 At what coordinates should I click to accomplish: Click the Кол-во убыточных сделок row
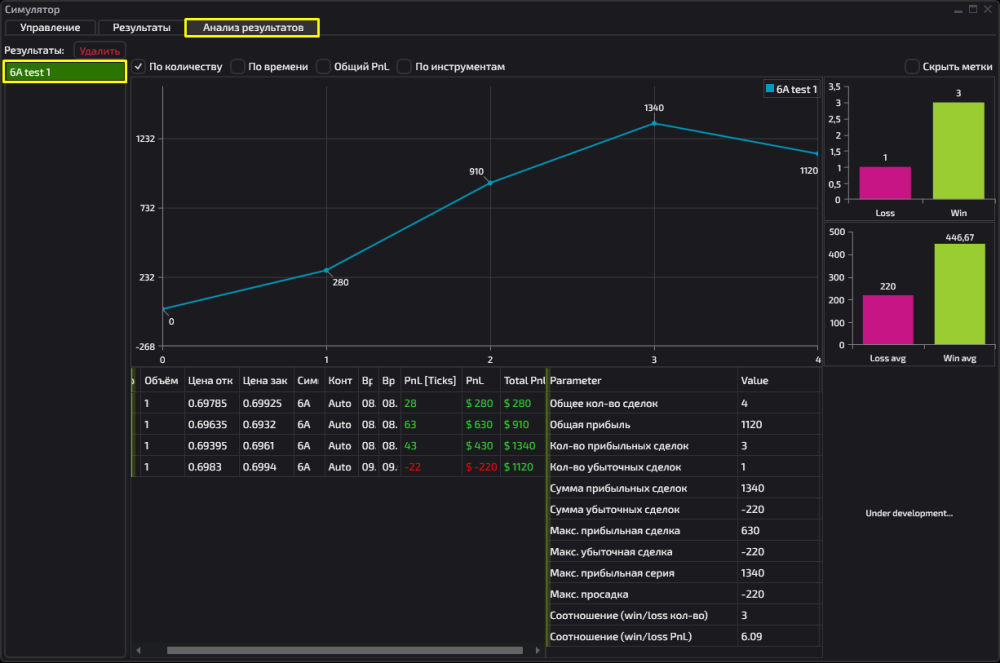pyautogui.click(x=684, y=467)
